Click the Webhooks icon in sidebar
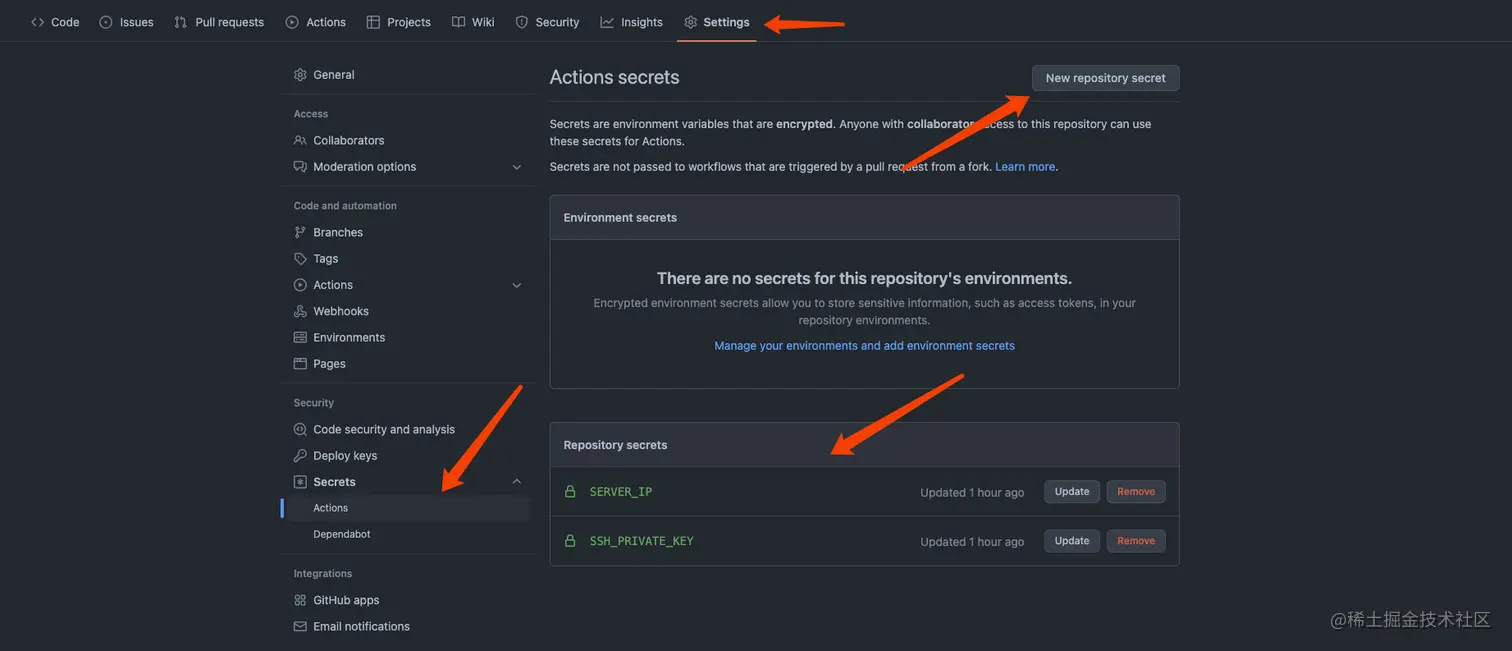 [x=300, y=312]
